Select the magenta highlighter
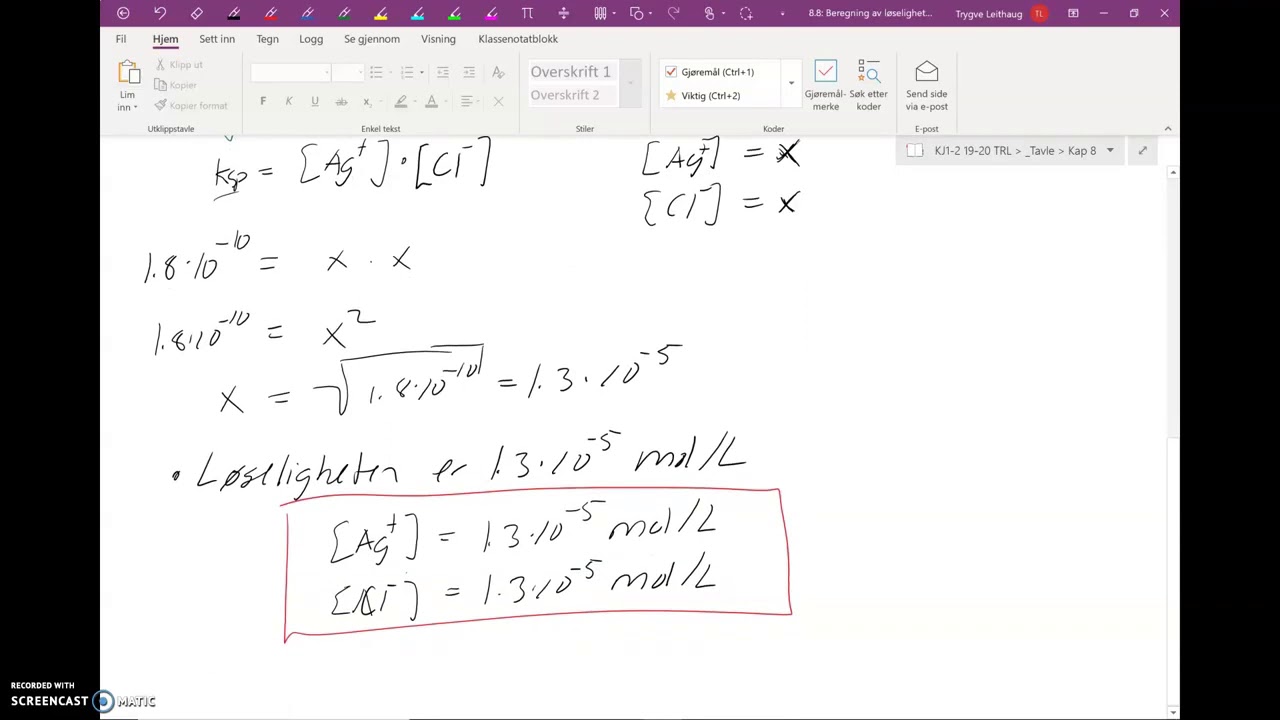 pos(491,13)
